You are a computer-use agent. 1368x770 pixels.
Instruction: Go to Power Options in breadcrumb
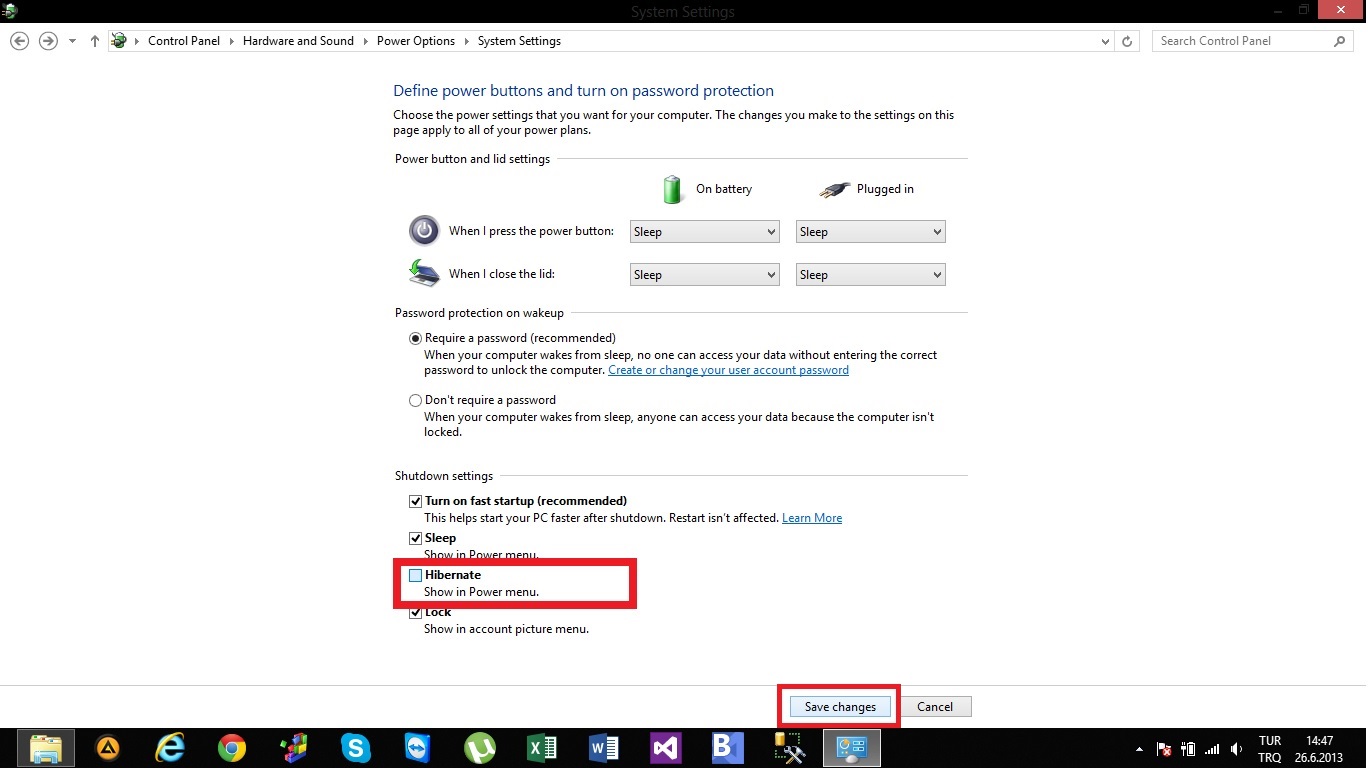[x=415, y=41]
